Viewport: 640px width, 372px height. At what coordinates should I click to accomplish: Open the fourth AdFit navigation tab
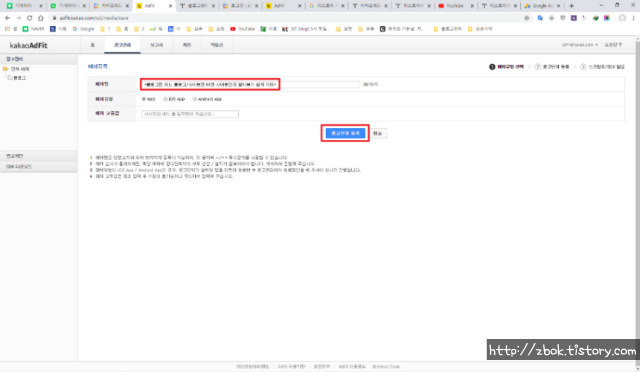click(187, 45)
